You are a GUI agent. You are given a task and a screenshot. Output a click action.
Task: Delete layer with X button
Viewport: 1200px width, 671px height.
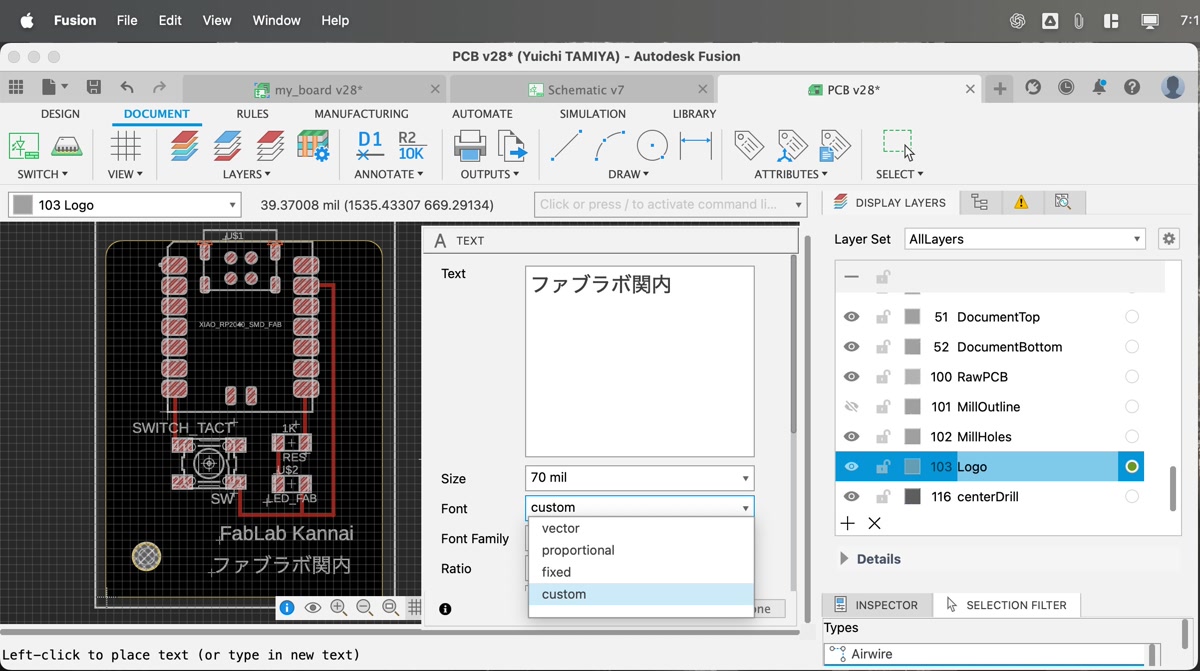874,523
